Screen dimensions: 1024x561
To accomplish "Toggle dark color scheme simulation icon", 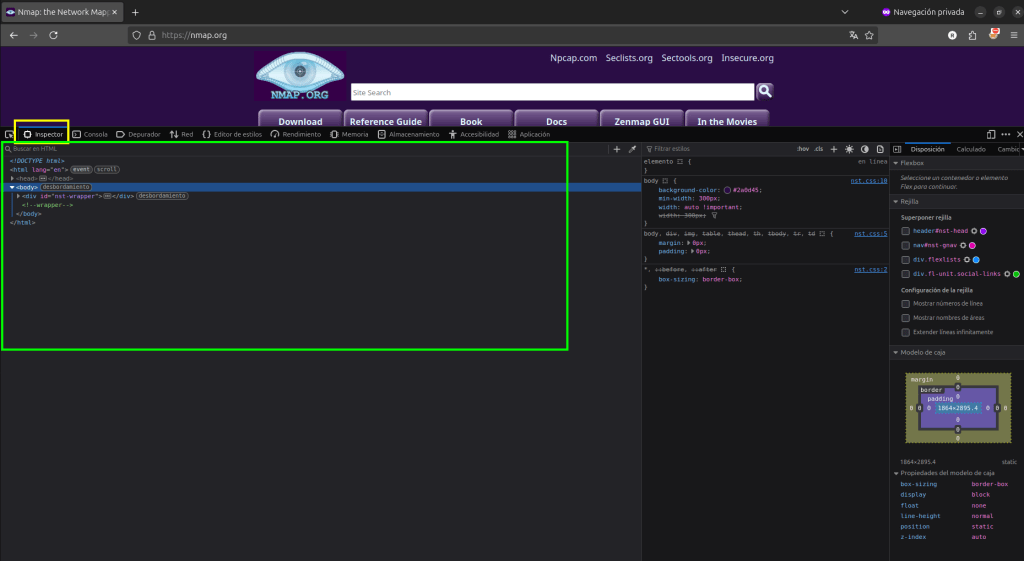I will [865, 149].
